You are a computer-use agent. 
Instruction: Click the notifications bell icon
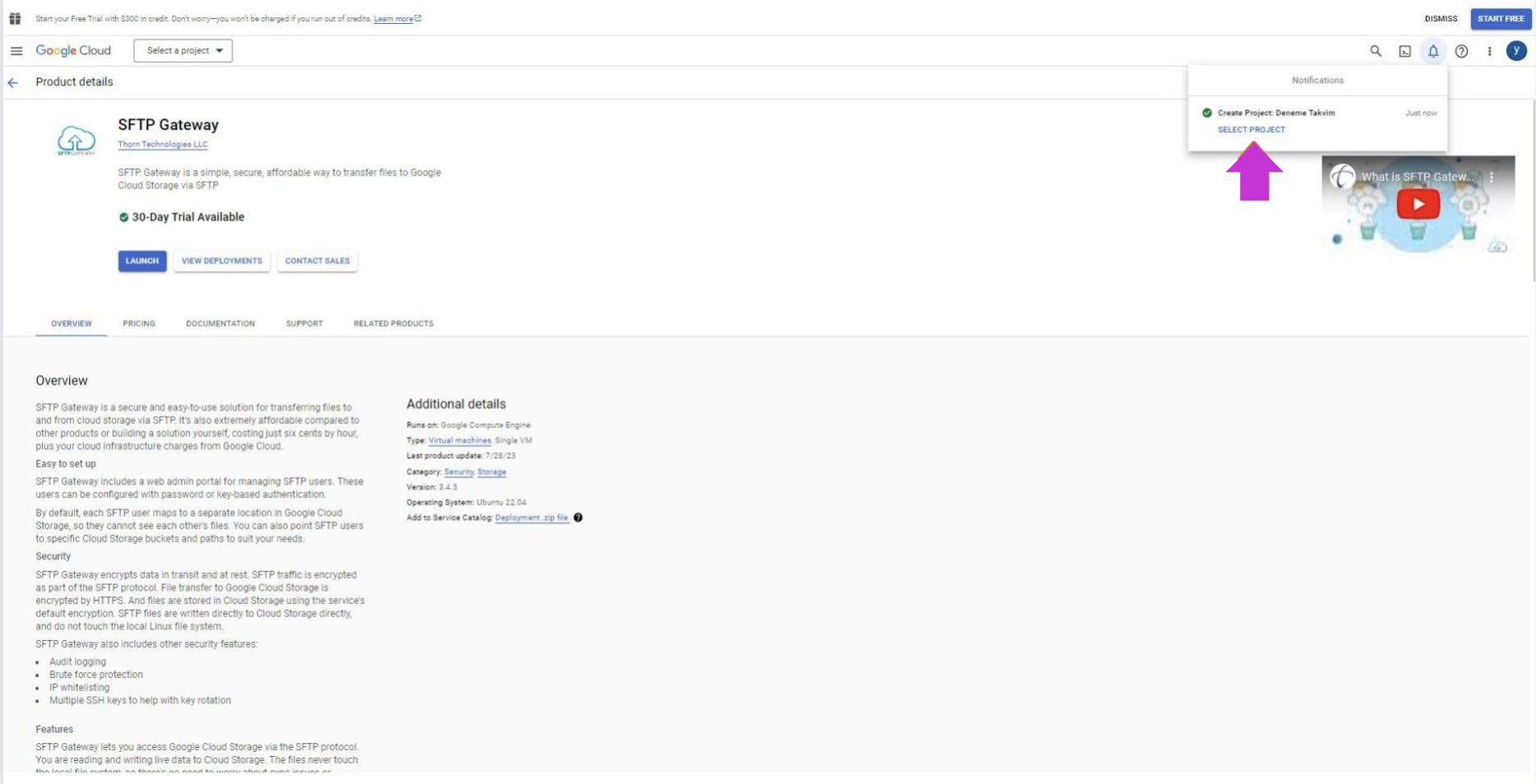click(x=1433, y=51)
